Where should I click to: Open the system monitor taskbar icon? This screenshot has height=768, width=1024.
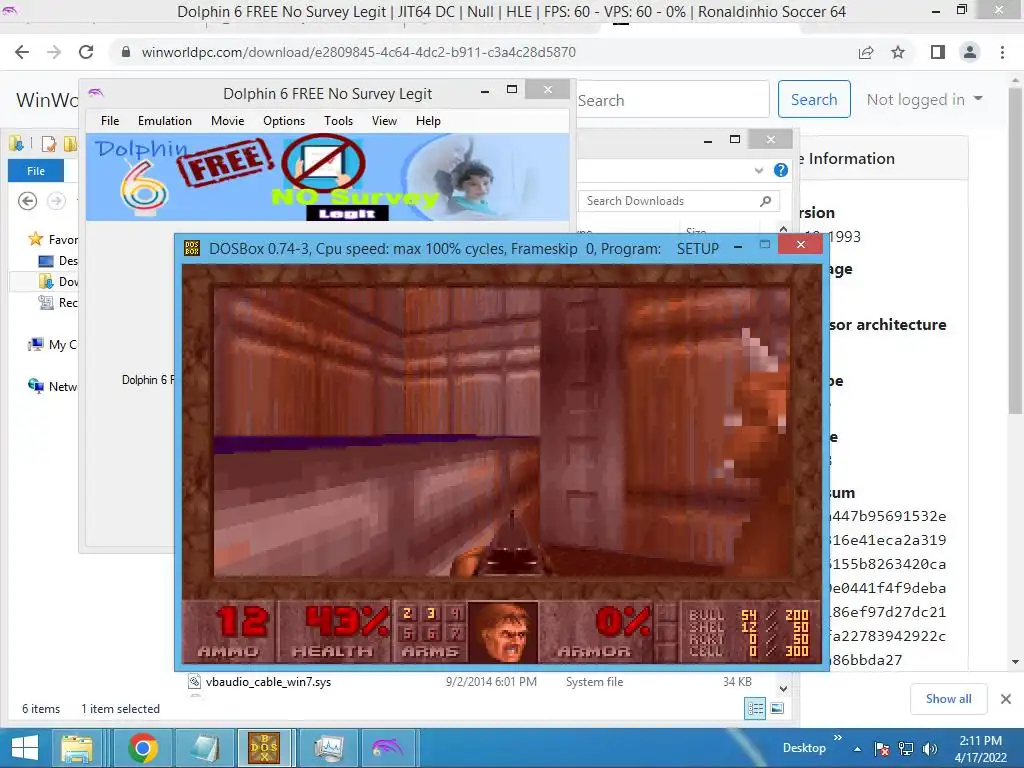[x=328, y=748]
